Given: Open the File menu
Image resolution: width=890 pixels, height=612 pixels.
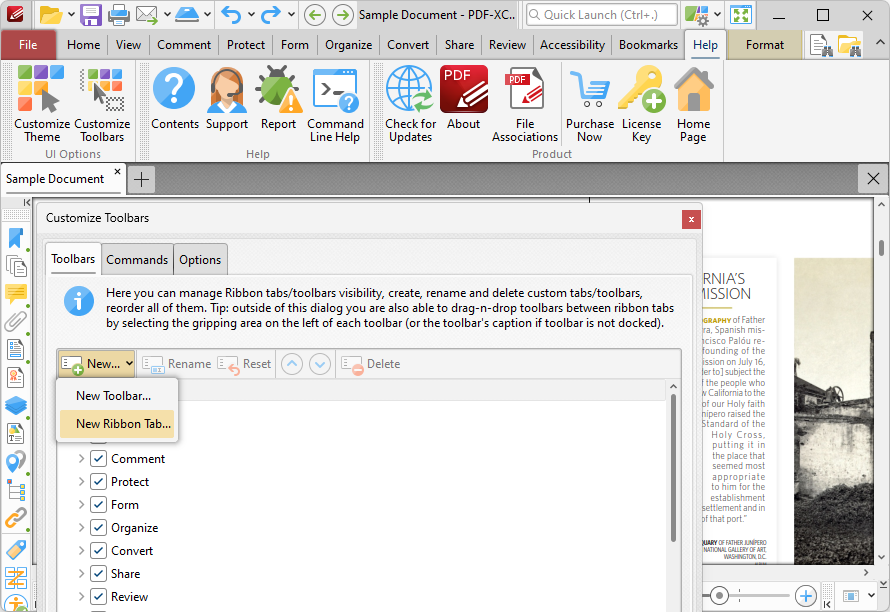Looking at the screenshot, I should tap(28, 45).
